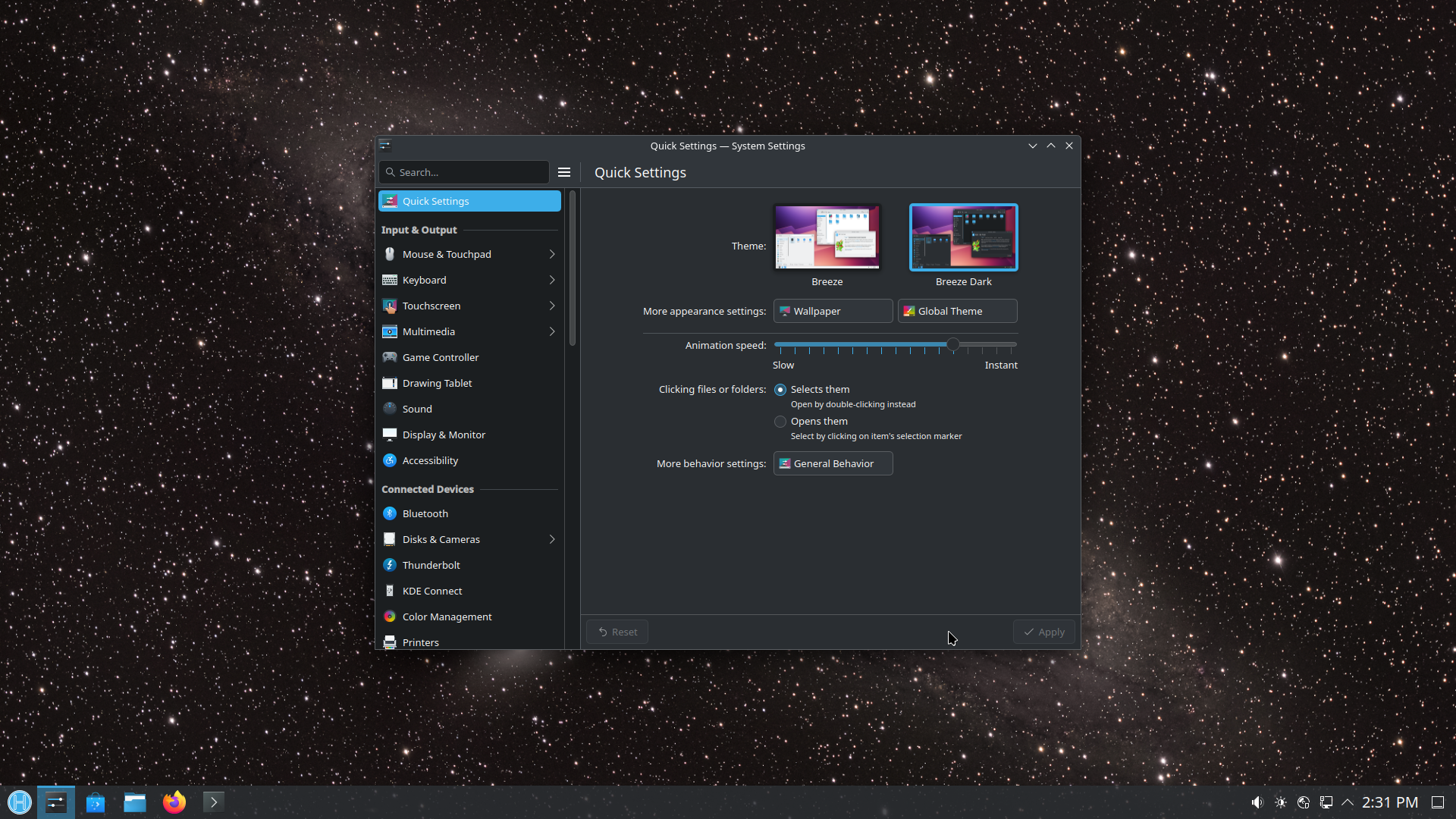Expand the Keyboard submenu chevron
The width and height of the screenshot is (1456, 819).
pos(552,280)
